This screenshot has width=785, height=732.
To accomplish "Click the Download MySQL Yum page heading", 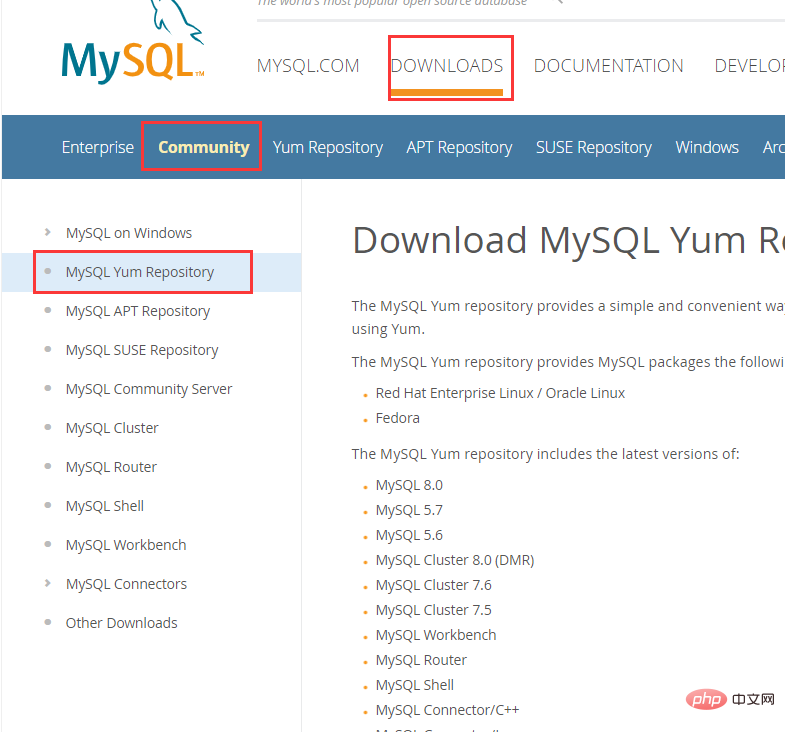I will pos(568,241).
